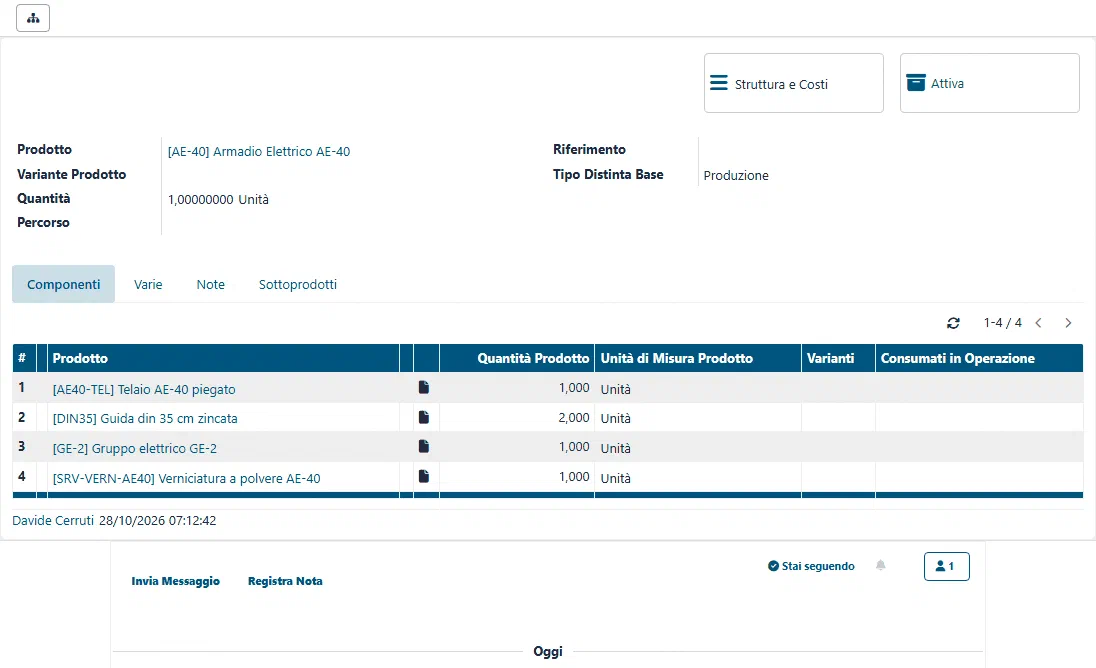
Task: Open the Note tab
Action: [210, 284]
